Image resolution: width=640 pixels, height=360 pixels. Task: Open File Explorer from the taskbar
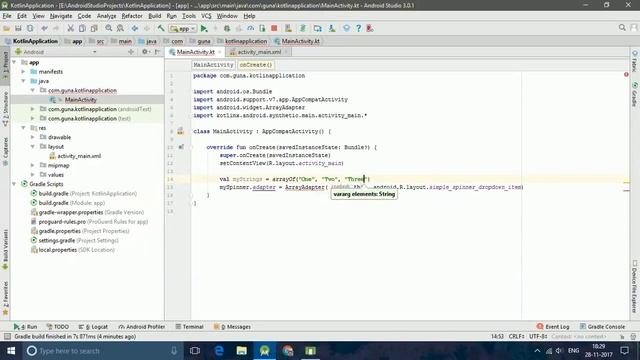pos(242,351)
